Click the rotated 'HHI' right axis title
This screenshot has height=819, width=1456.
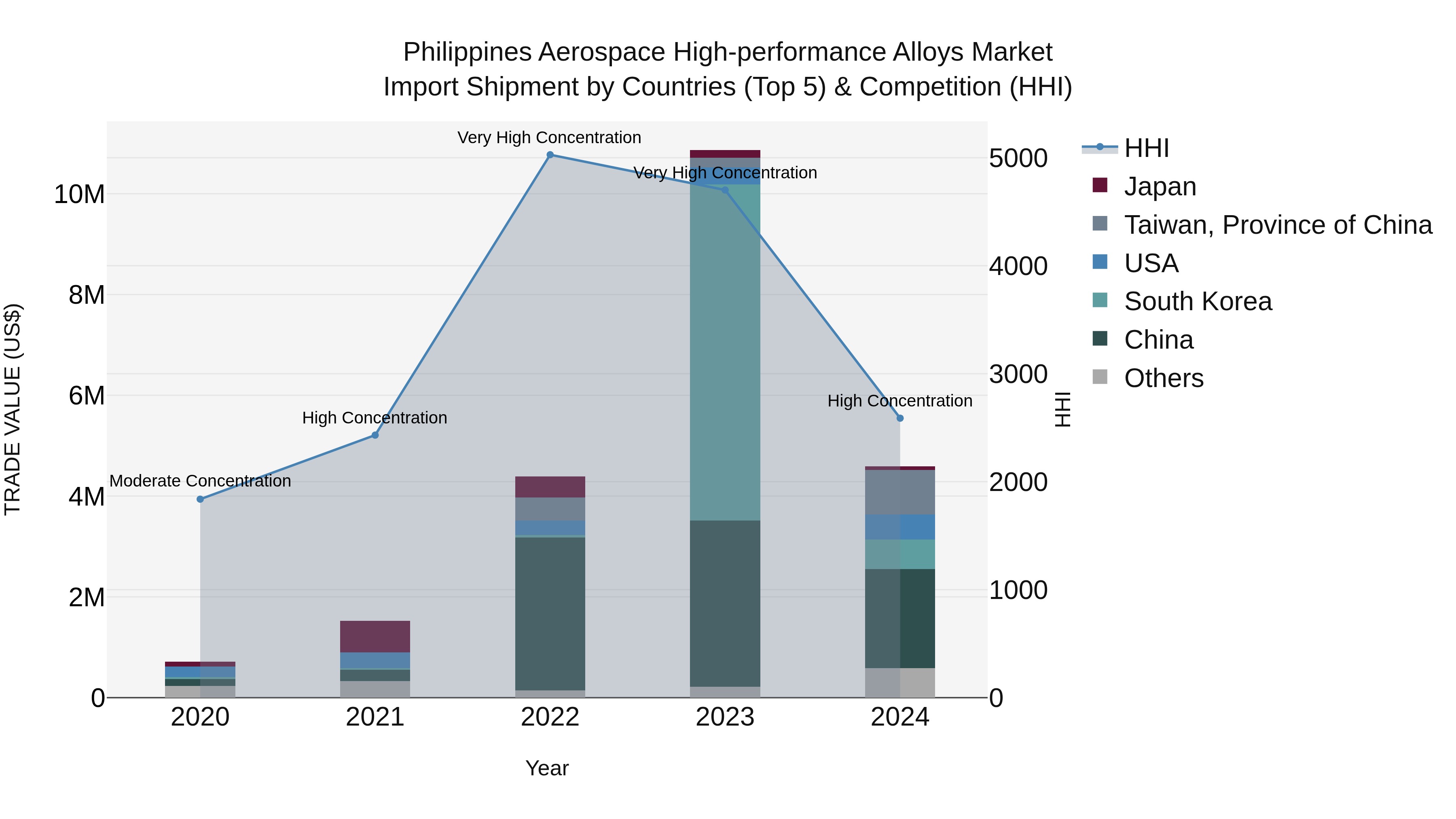(1062, 409)
